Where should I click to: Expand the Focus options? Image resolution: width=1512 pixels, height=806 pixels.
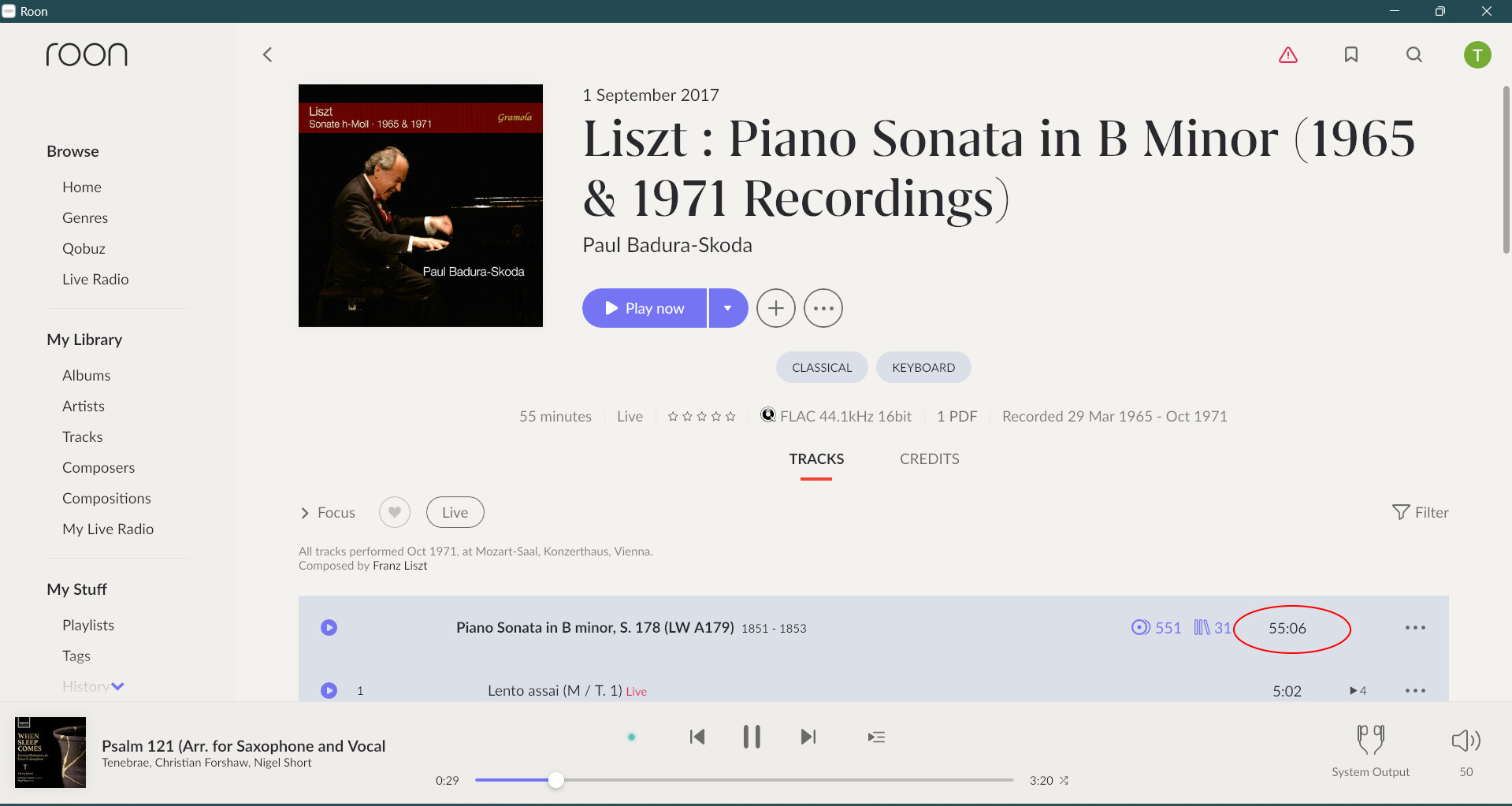click(328, 513)
